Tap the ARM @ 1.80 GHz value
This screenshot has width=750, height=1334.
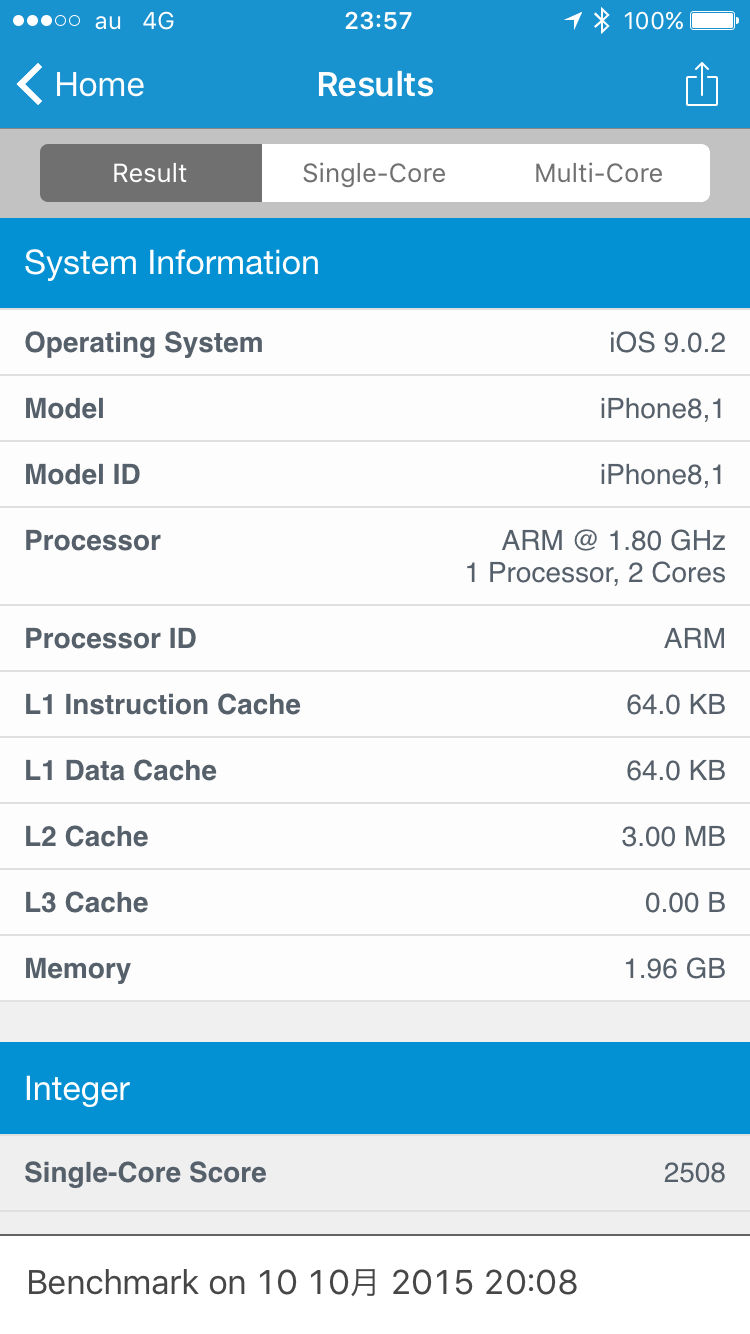point(613,541)
